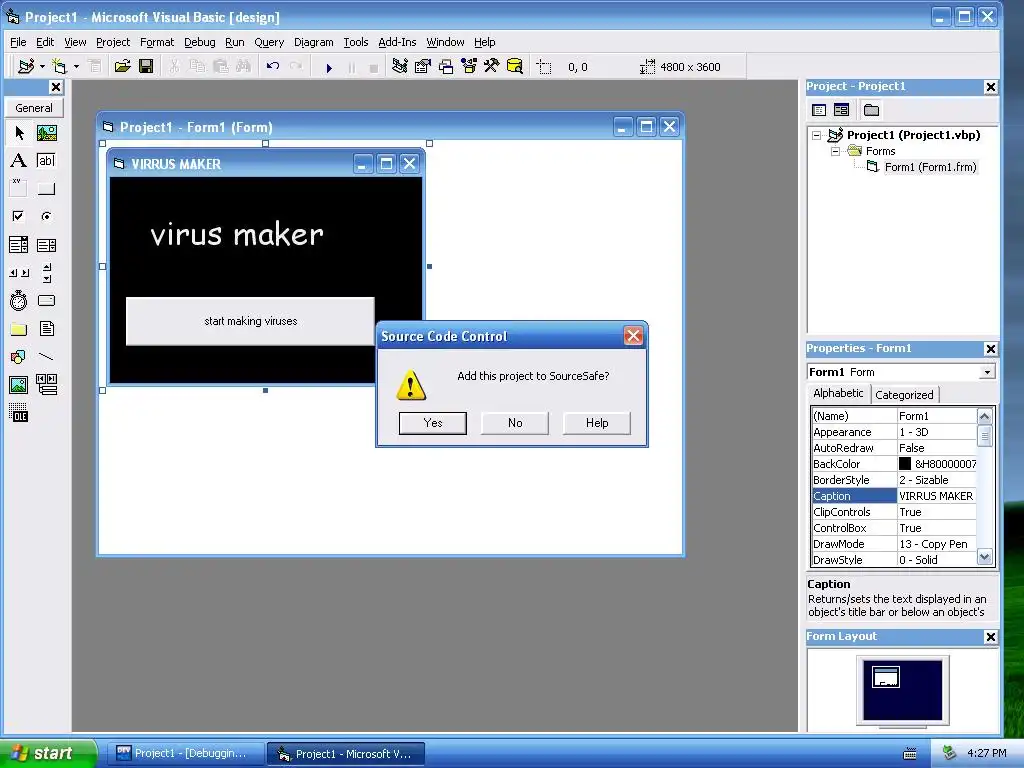The width and height of the screenshot is (1024, 768).
Task: Click the Add Form toolbar icon
Action: tap(60, 67)
